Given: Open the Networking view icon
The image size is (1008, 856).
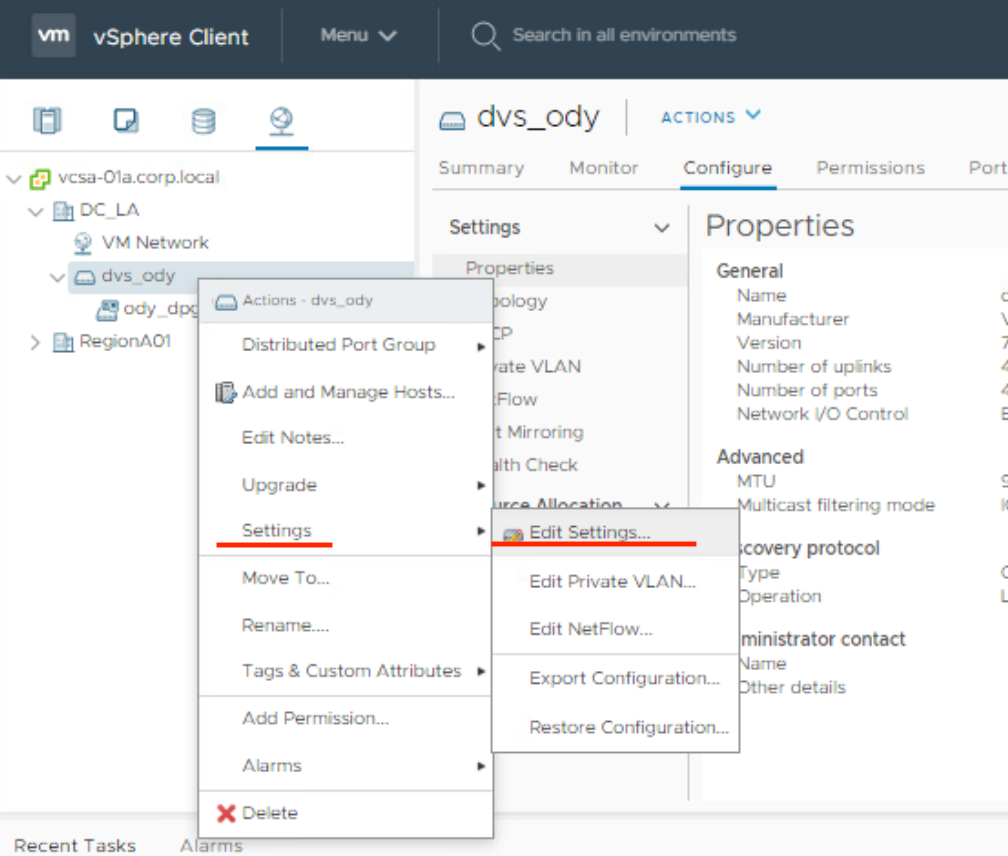Looking at the screenshot, I should point(282,121).
